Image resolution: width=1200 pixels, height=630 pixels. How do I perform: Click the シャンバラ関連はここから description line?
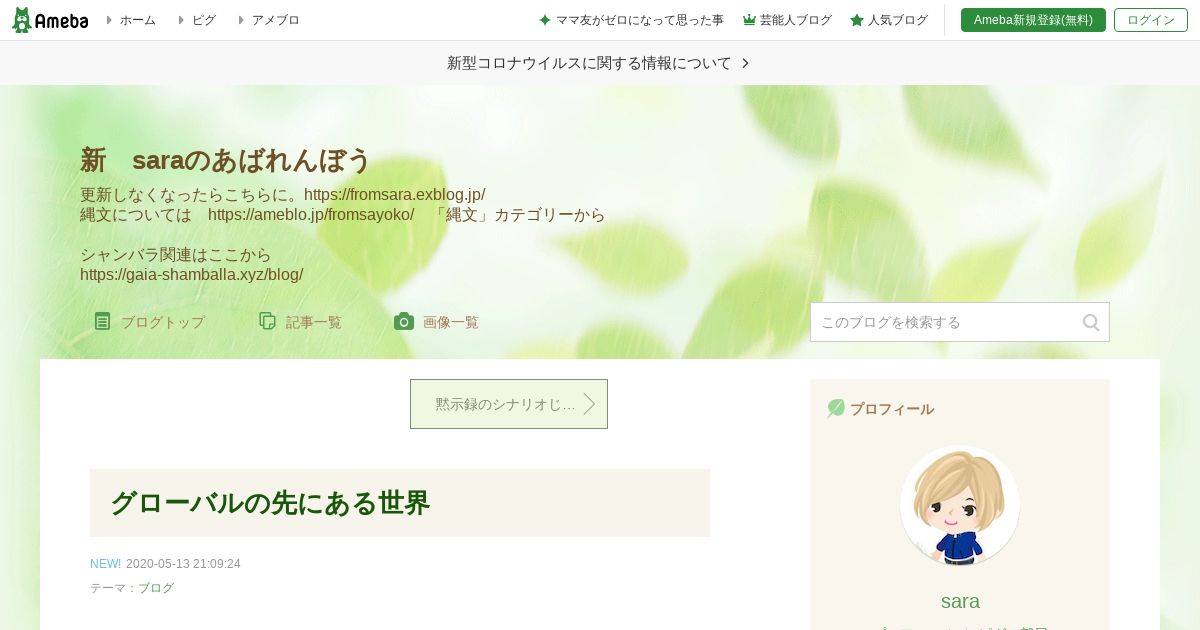click(176, 255)
